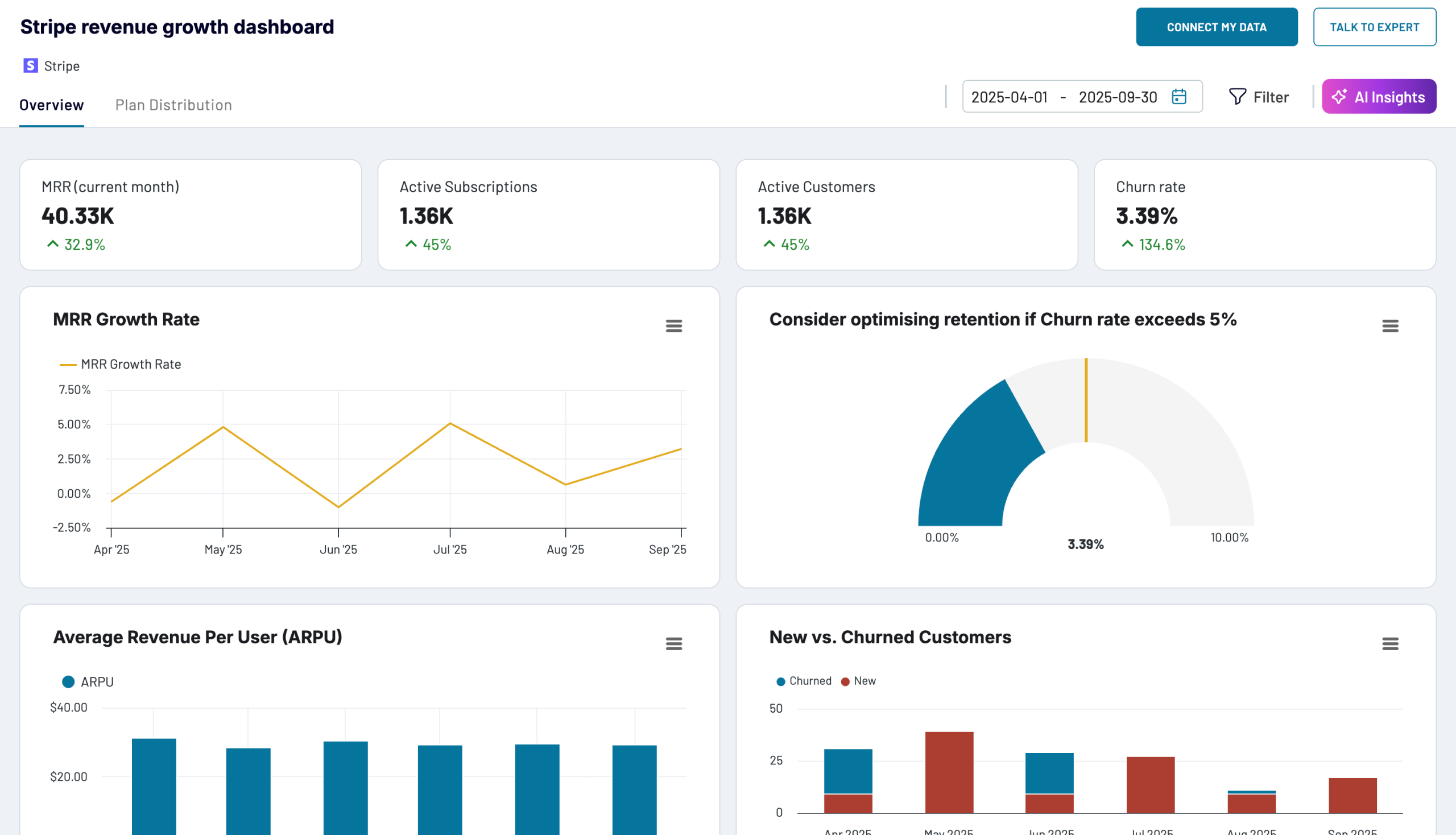Click the May 2025 New customers bar
Viewport: 1456px width, 835px height.
click(949, 771)
